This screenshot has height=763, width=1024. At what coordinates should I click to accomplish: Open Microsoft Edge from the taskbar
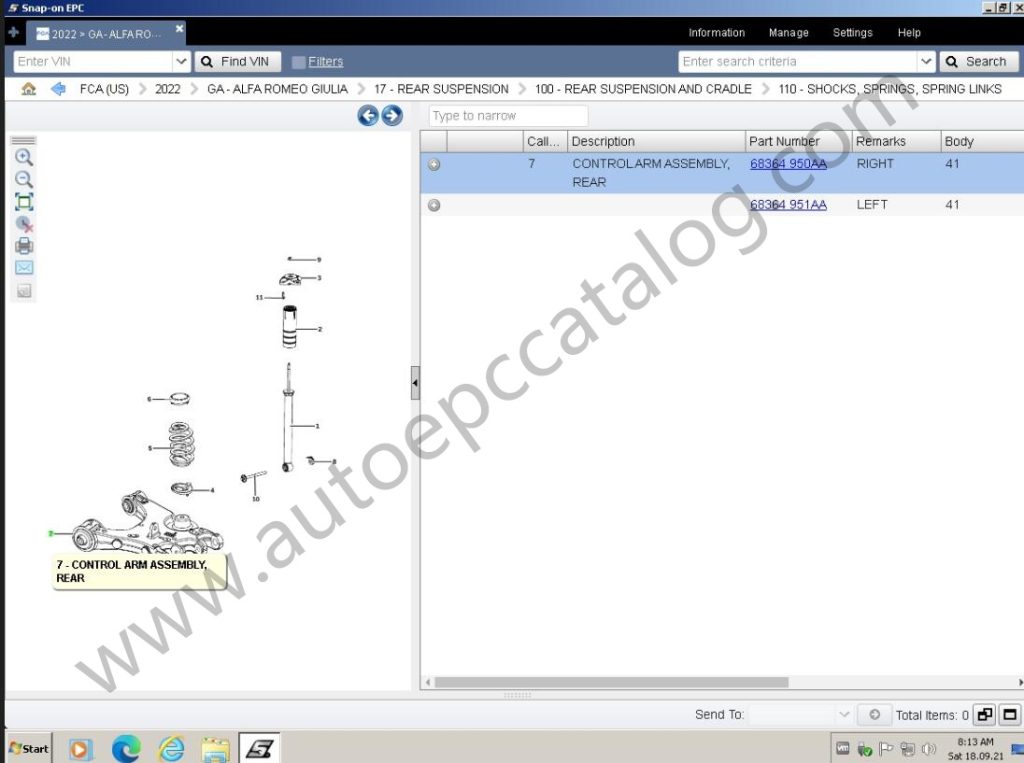point(125,748)
